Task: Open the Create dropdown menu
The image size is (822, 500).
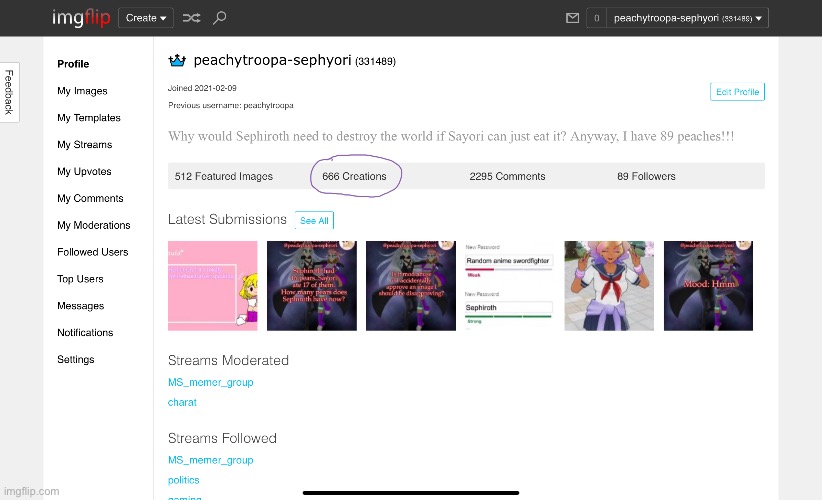Action: tap(146, 18)
